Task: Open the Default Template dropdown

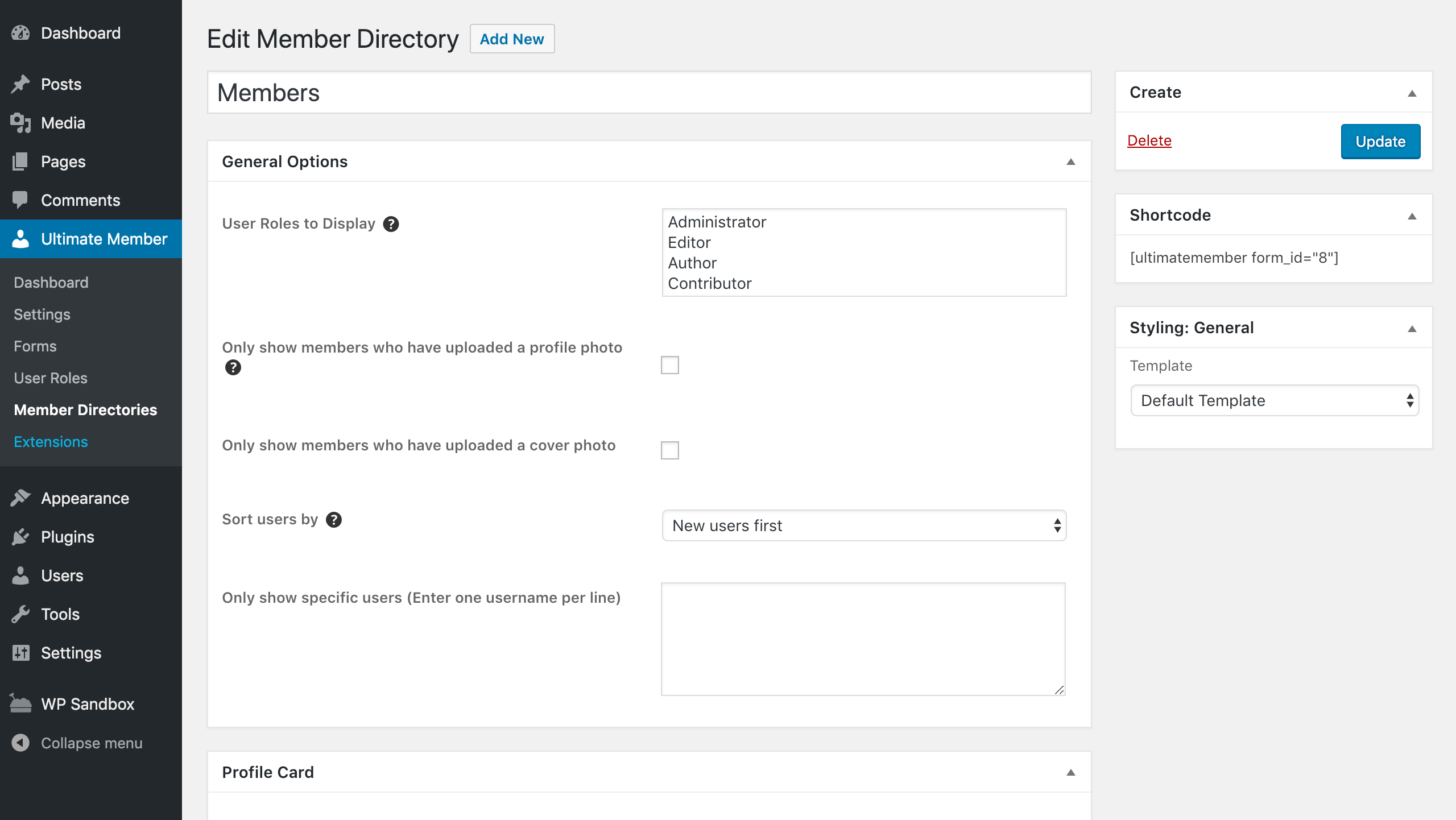Action: (x=1274, y=400)
